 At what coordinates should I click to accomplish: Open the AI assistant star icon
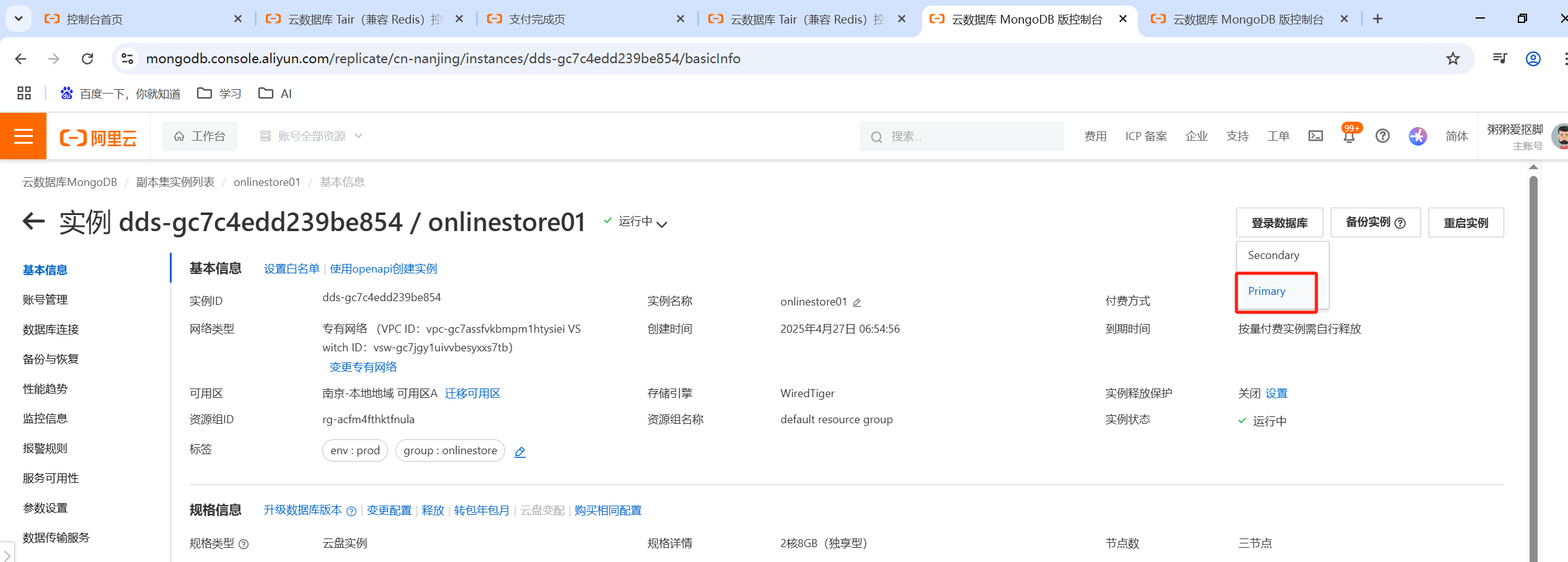pyautogui.click(x=1417, y=136)
